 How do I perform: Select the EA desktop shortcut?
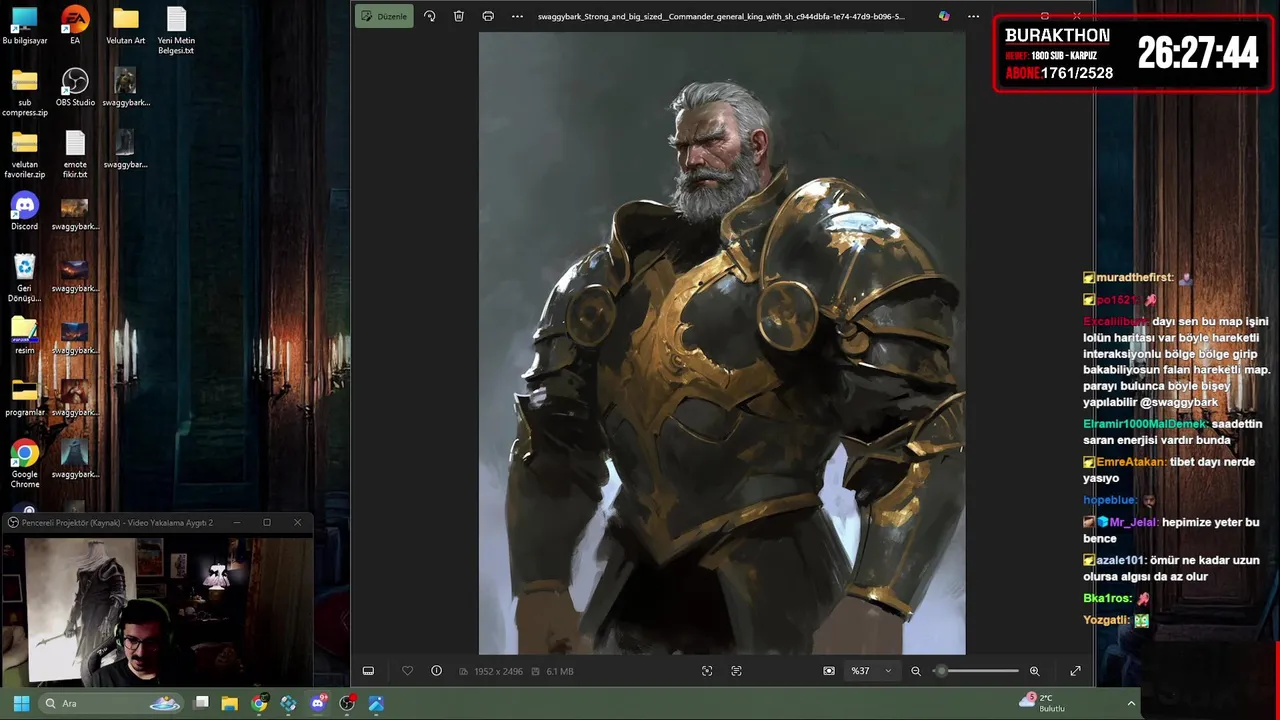(x=75, y=26)
